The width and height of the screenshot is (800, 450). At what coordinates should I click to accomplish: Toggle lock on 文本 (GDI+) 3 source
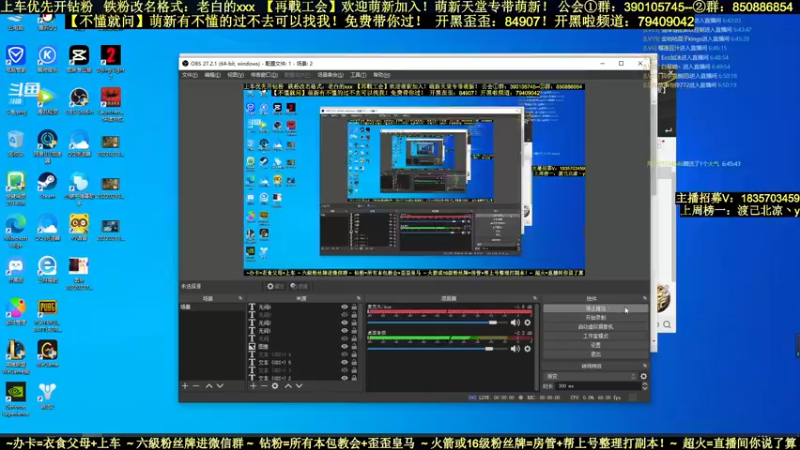[x=354, y=370]
